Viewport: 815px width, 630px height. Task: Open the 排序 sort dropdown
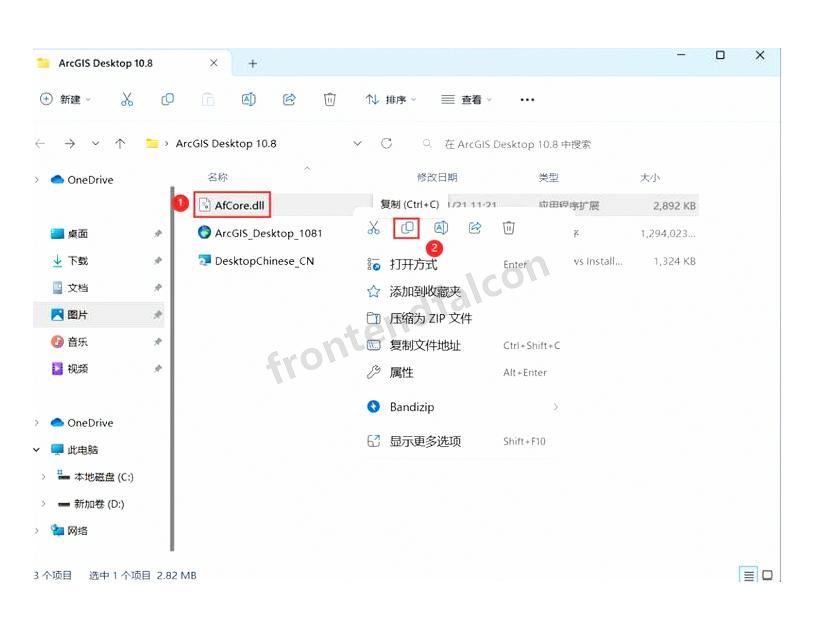pos(391,99)
